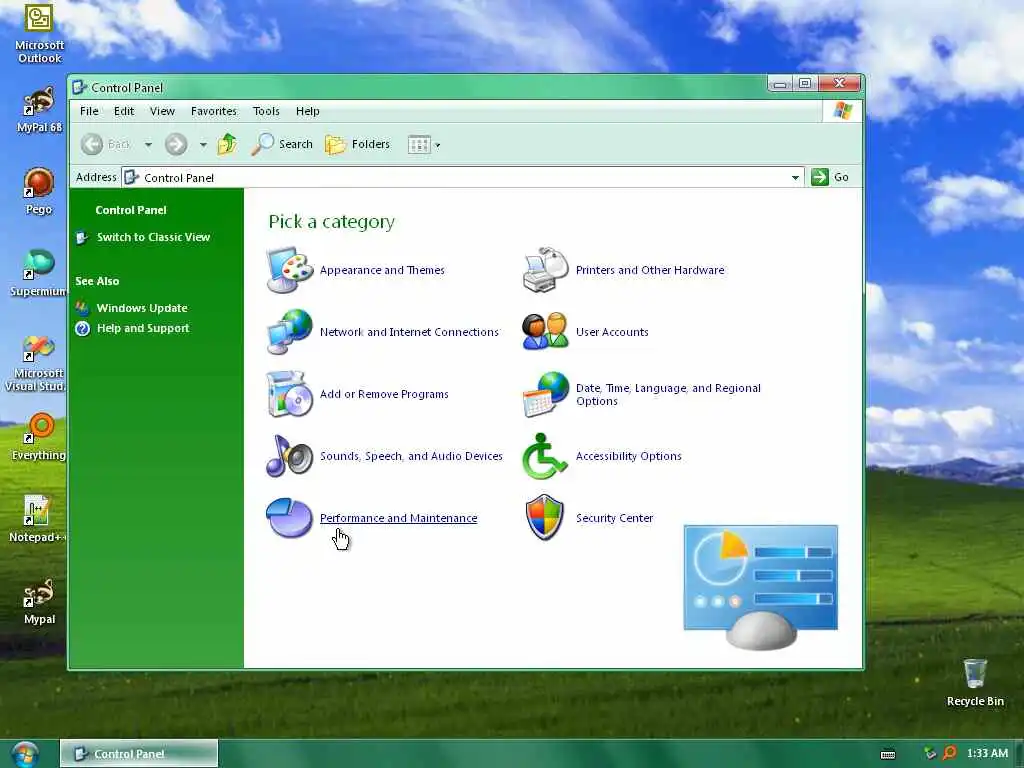The image size is (1024, 768).
Task: Open the MyPal 68 desktop shortcut
Action: (39, 109)
